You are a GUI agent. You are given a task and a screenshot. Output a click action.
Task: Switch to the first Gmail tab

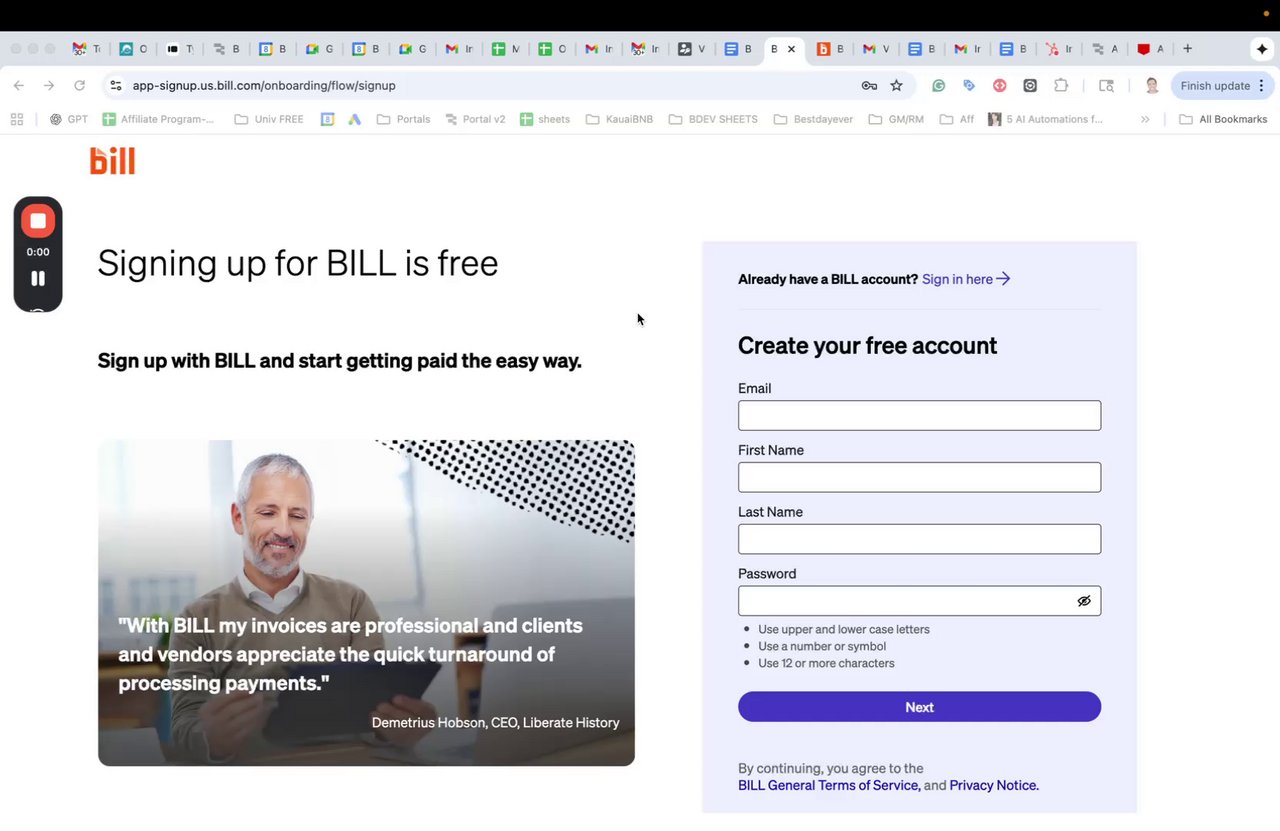click(87, 49)
